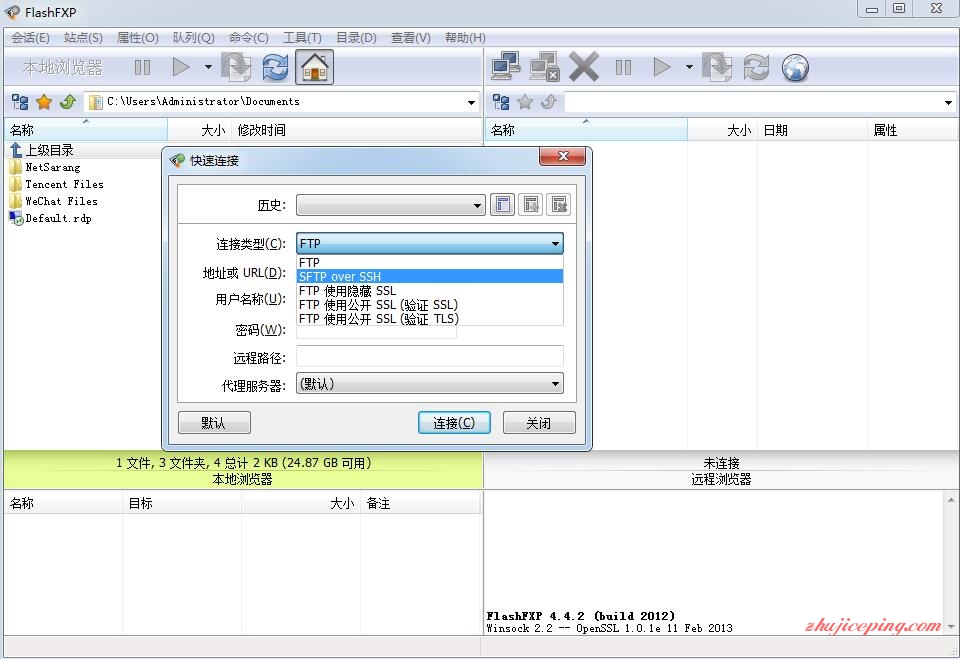Screen dimensions: 960x659
Task: Open the 站点(S) menu
Action: [83, 38]
